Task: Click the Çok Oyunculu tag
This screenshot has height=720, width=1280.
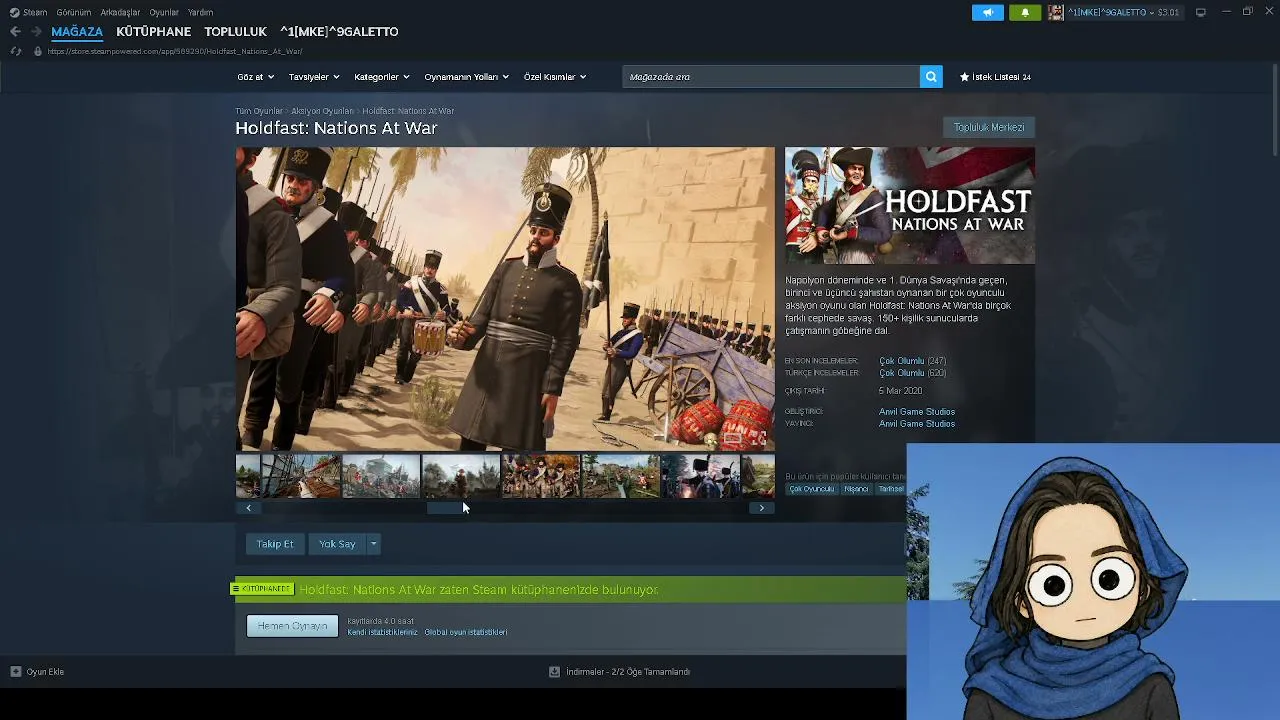Action: coord(811,489)
